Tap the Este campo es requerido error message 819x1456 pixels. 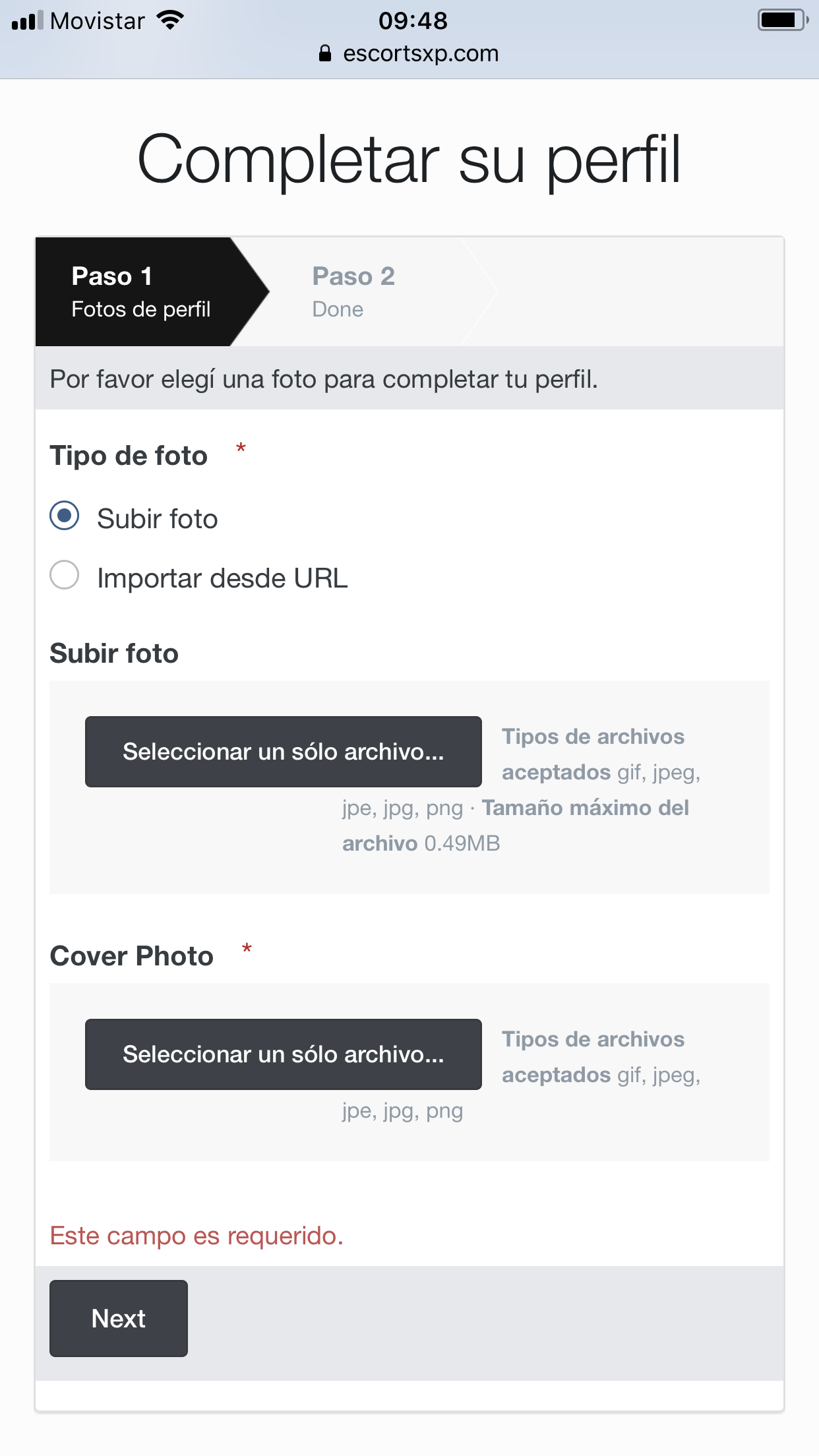tap(197, 1236)
